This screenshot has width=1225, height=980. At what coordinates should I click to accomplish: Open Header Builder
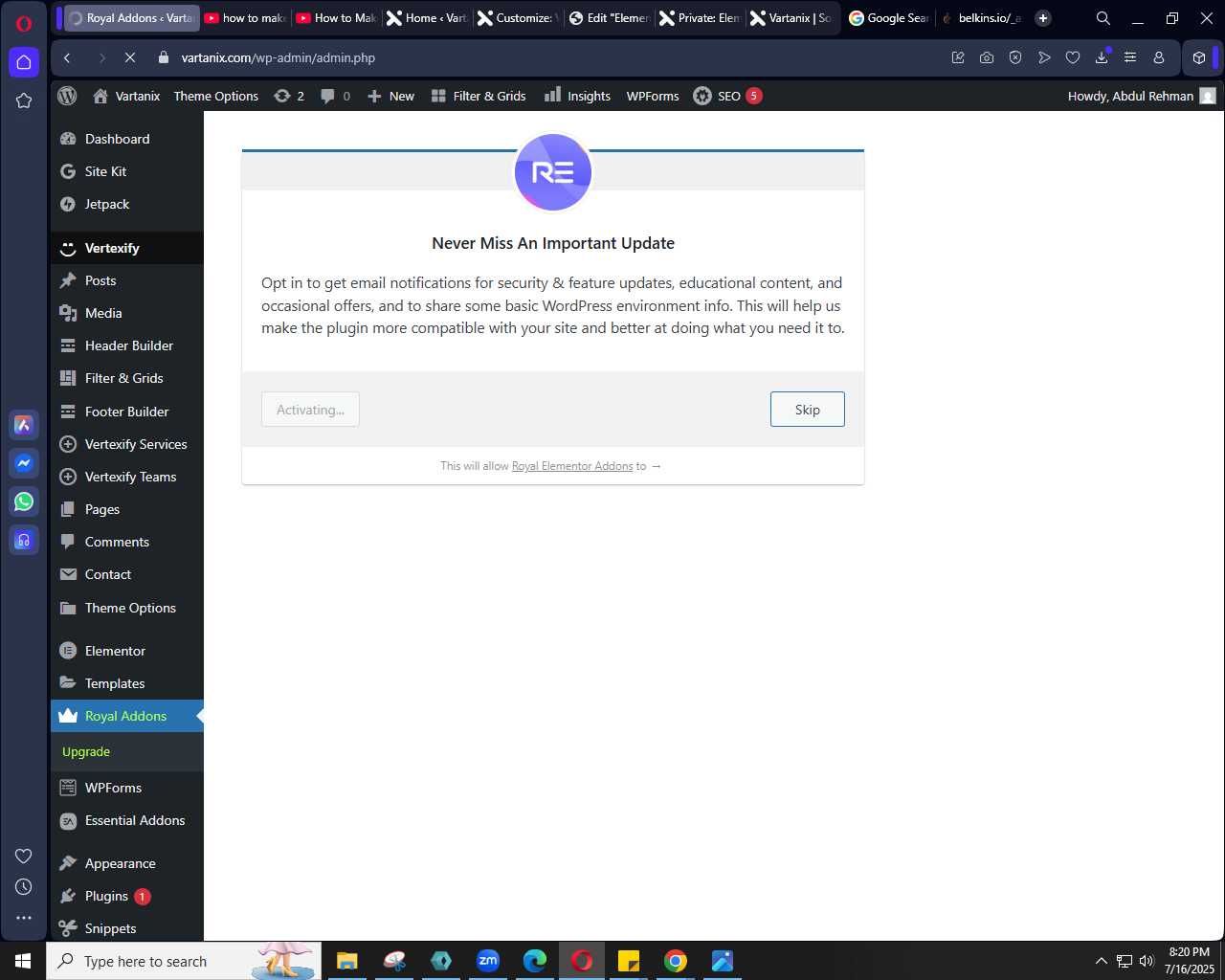[x=126, y=345]
